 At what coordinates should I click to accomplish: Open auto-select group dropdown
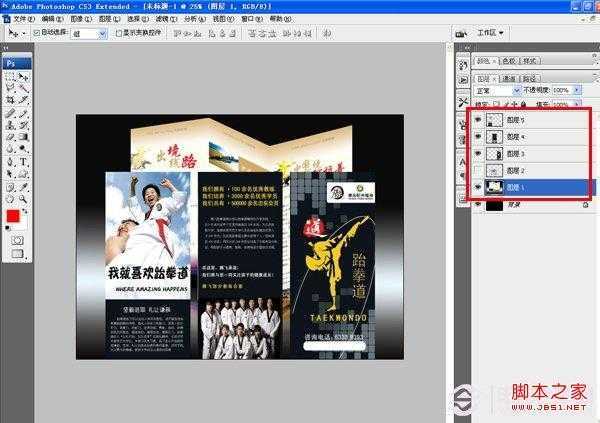[x=102, y=34]
